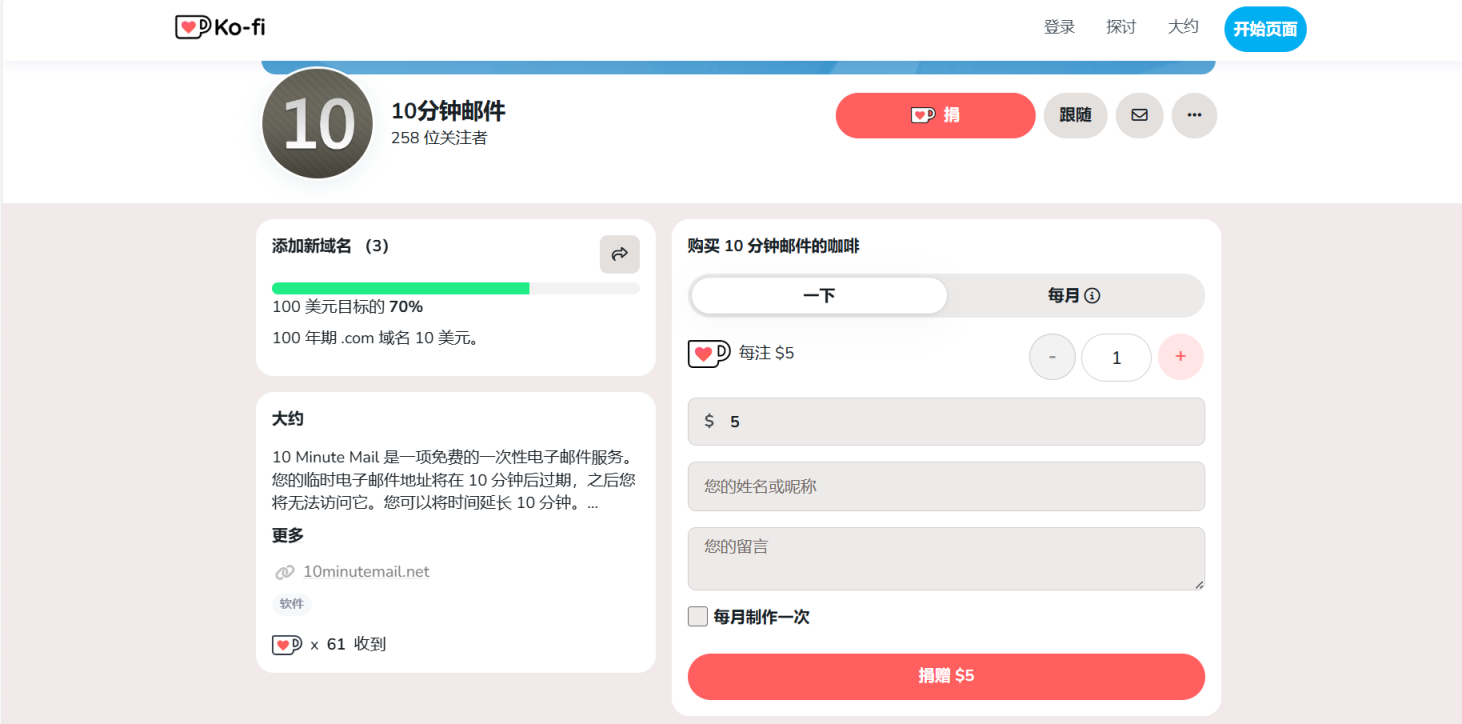The width and height of the screenshot is (1462, 724).
Task: Open the 探讨 navigation item
Action: pos(1121,28)
